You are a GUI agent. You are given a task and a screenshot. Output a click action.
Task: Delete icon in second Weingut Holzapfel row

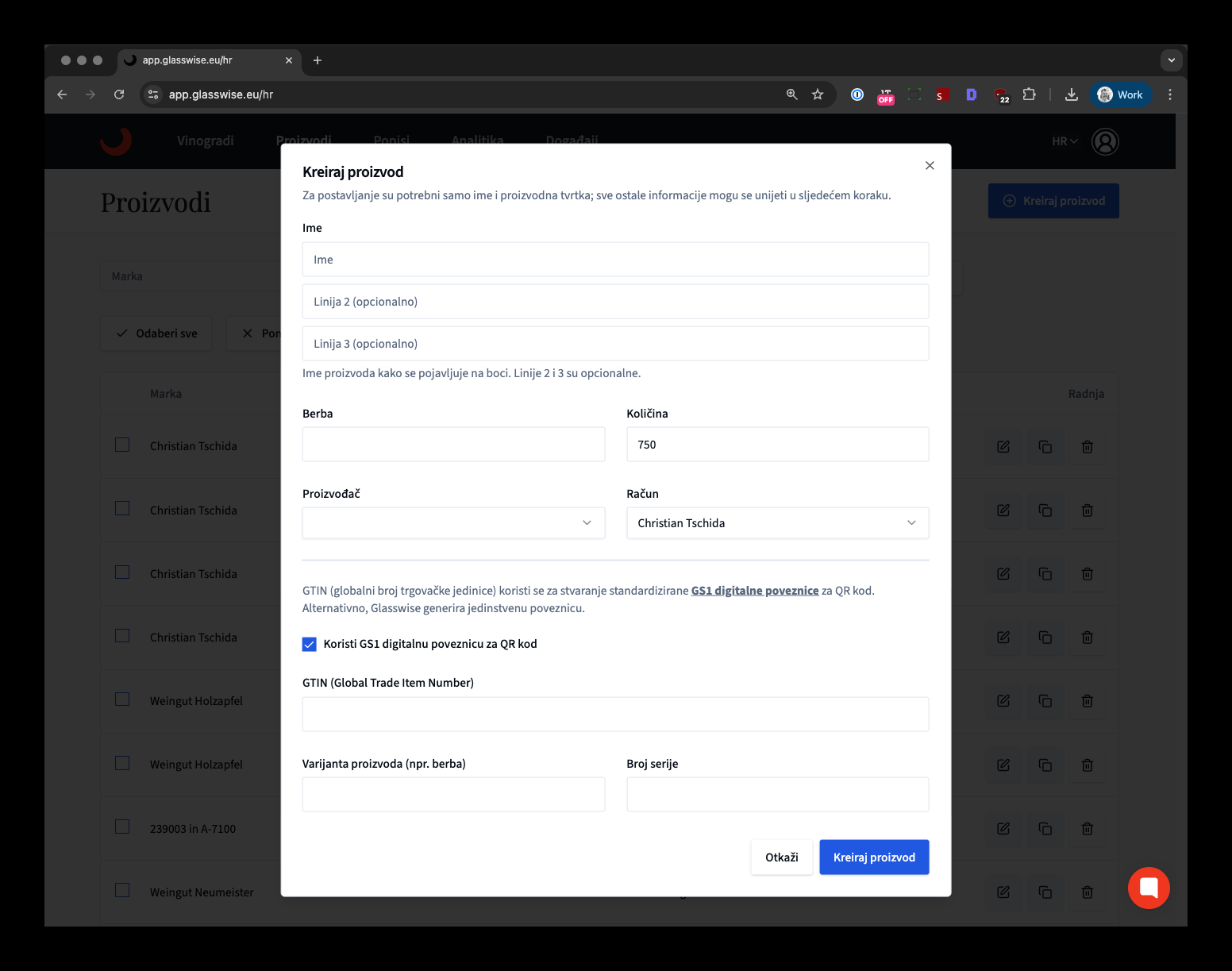[x=1088, y=765]
